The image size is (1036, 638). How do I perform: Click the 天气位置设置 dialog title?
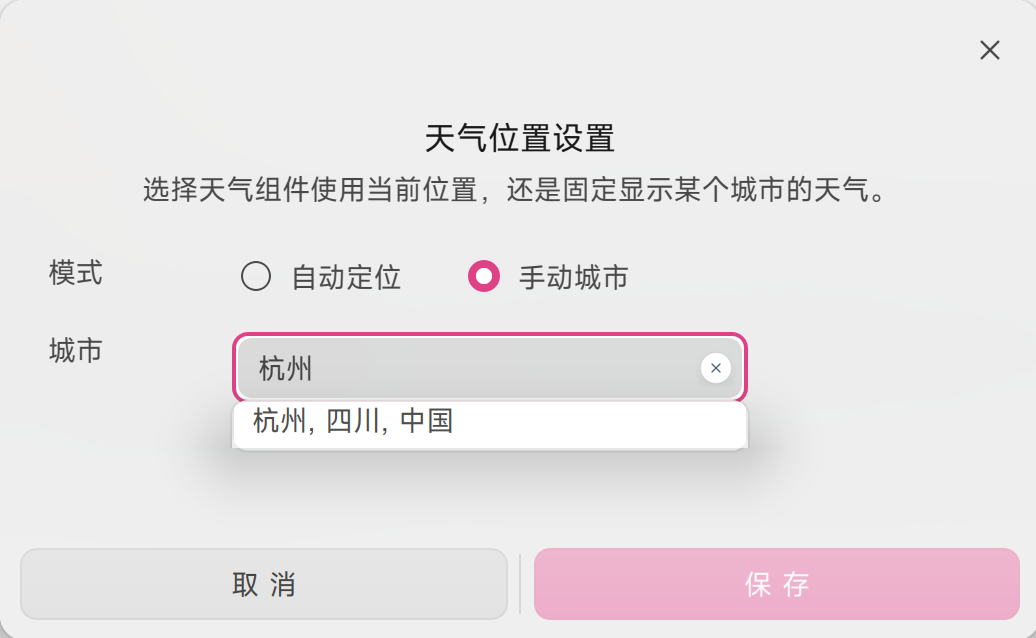519,138
